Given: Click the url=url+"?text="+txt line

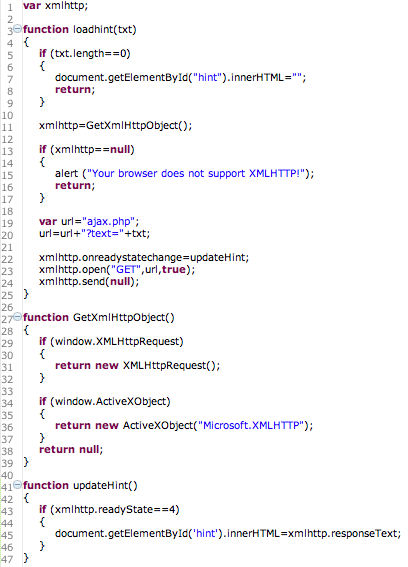Looking at the screenshot, I should click(94, 234).
